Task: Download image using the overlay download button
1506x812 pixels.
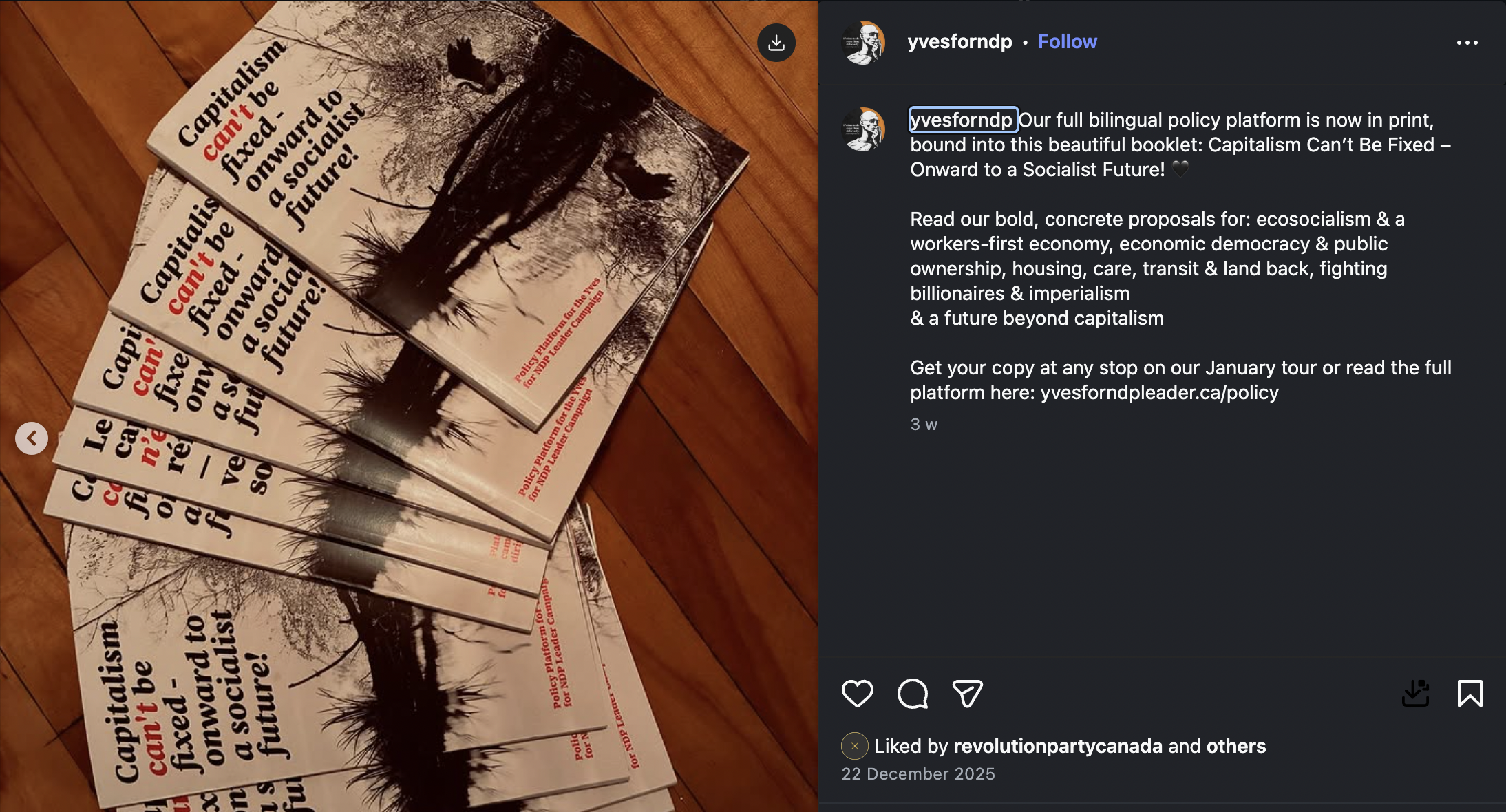Action: [x=776, y=43]
